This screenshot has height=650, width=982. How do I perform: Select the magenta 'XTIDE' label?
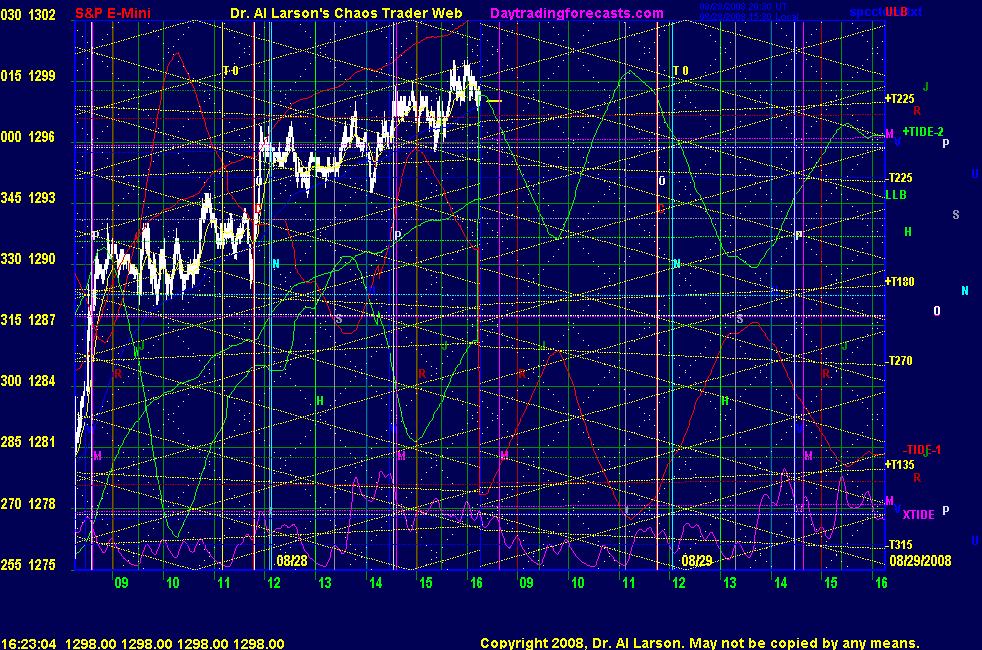coord(918,515)
